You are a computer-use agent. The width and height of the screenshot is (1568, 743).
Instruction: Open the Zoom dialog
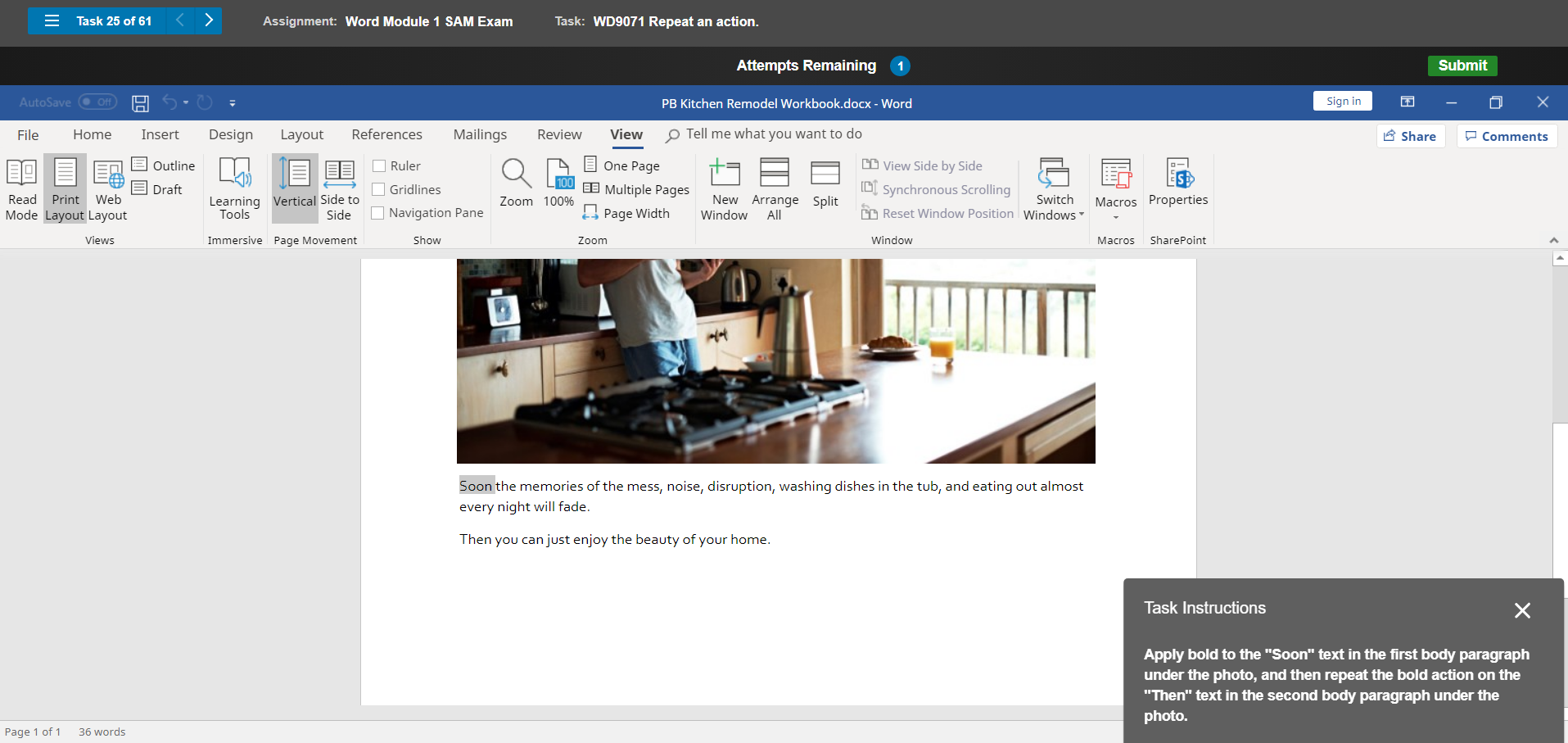tap(516, 184)
